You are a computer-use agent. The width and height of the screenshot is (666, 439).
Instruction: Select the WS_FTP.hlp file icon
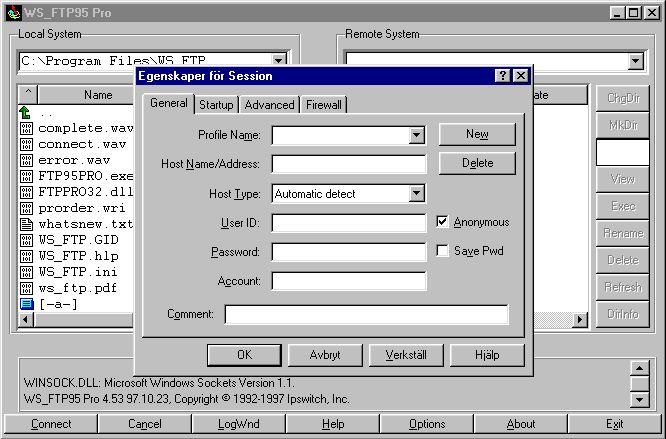(26, 256)
